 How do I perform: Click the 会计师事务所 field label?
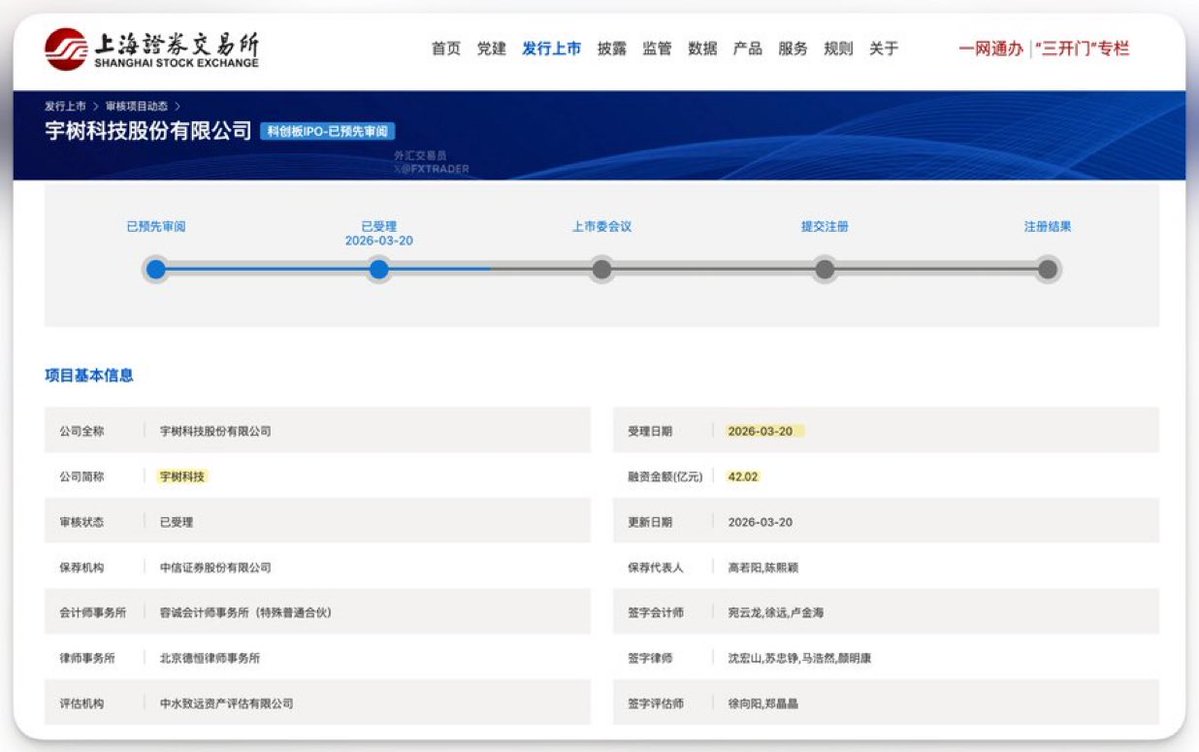pos(93,613)
